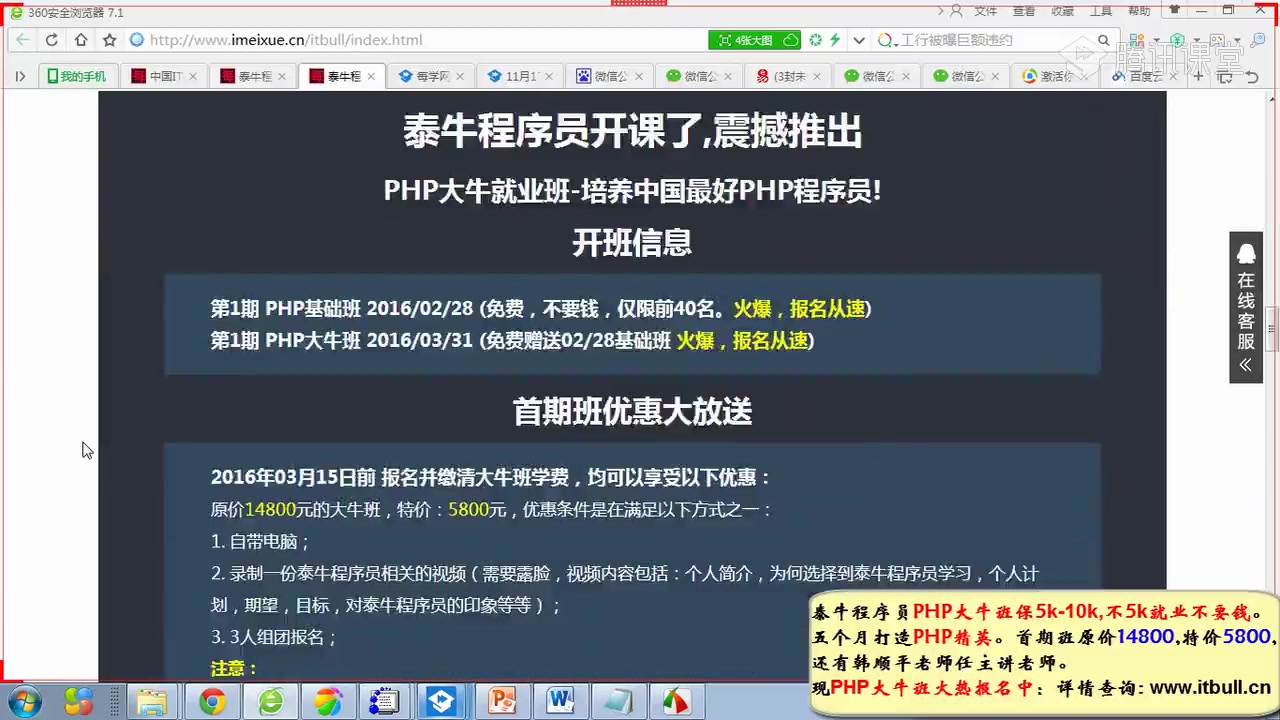Toggle the sidebar expand arrow left of tabs
Screen dimensions: 1280x720
tap(20, 76)
